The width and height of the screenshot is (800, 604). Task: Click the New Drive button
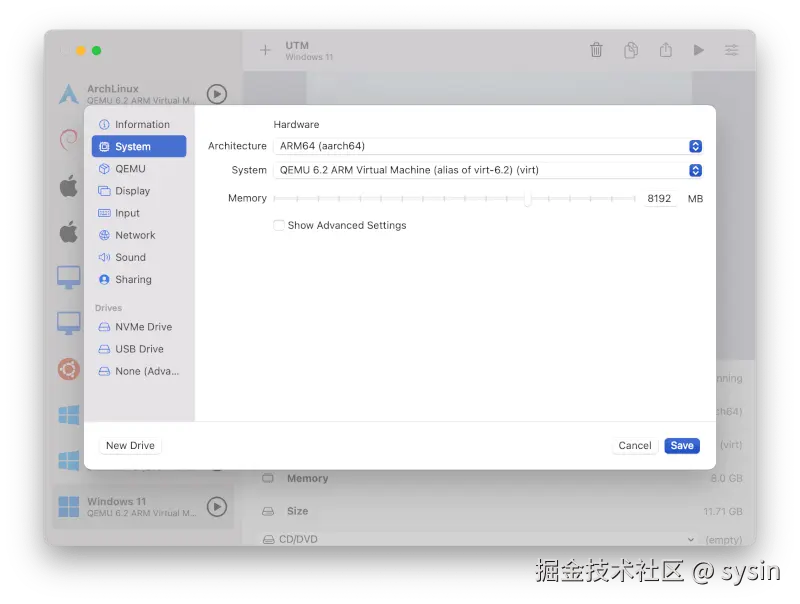130,446
